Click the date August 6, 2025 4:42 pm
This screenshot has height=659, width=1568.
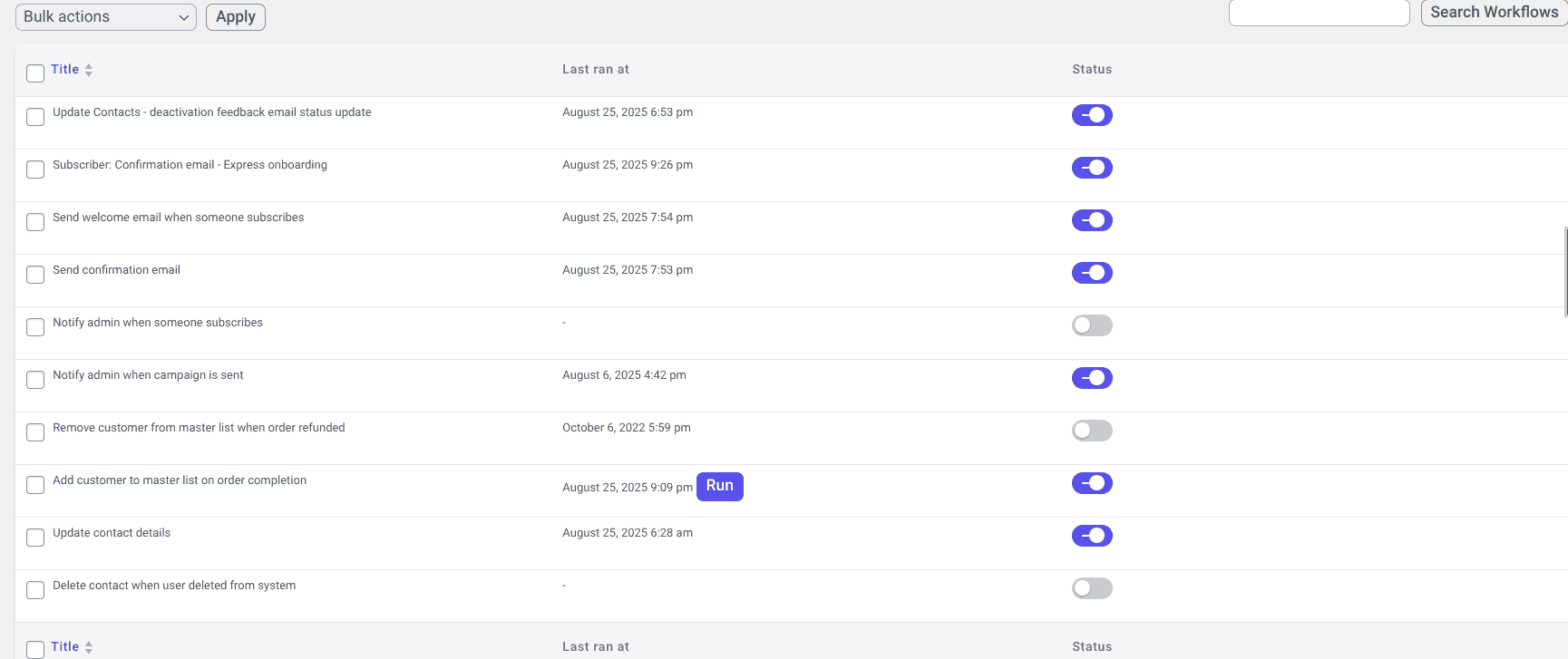[x=624, y=375]
